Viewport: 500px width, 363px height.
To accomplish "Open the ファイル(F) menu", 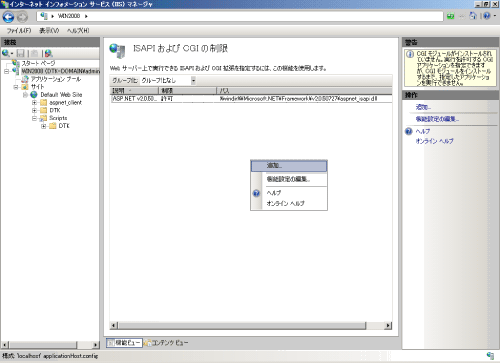I will pyautogui.click(x=19, y=31).
